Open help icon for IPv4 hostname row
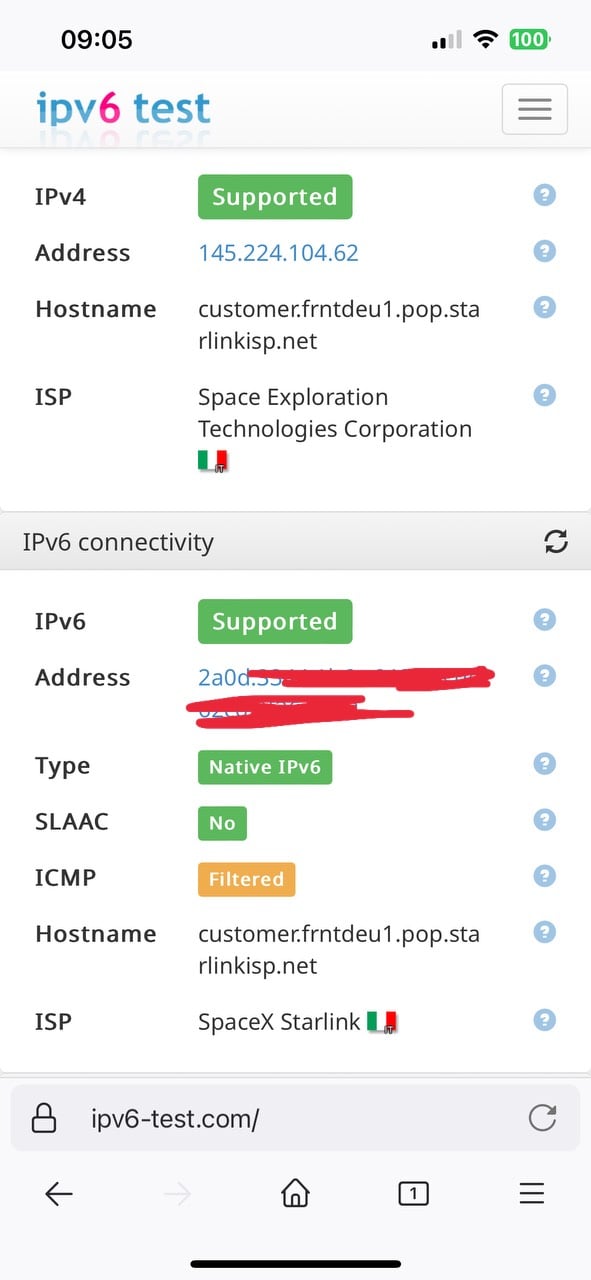Viewport: 591px width, 1280px height. pyautogui.click(x=545, y=307)
